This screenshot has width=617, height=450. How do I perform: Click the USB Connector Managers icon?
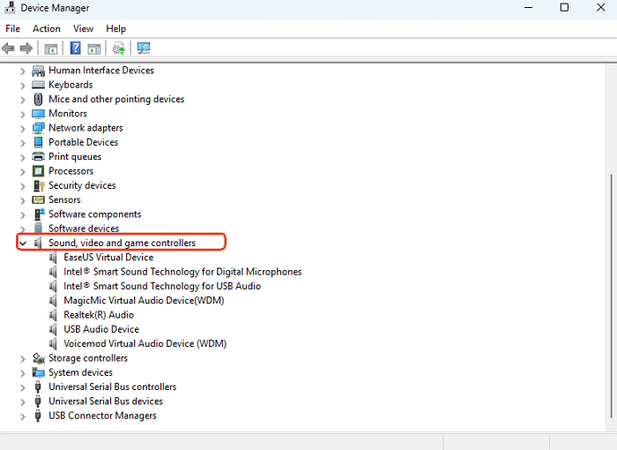(x=38, y=415)
